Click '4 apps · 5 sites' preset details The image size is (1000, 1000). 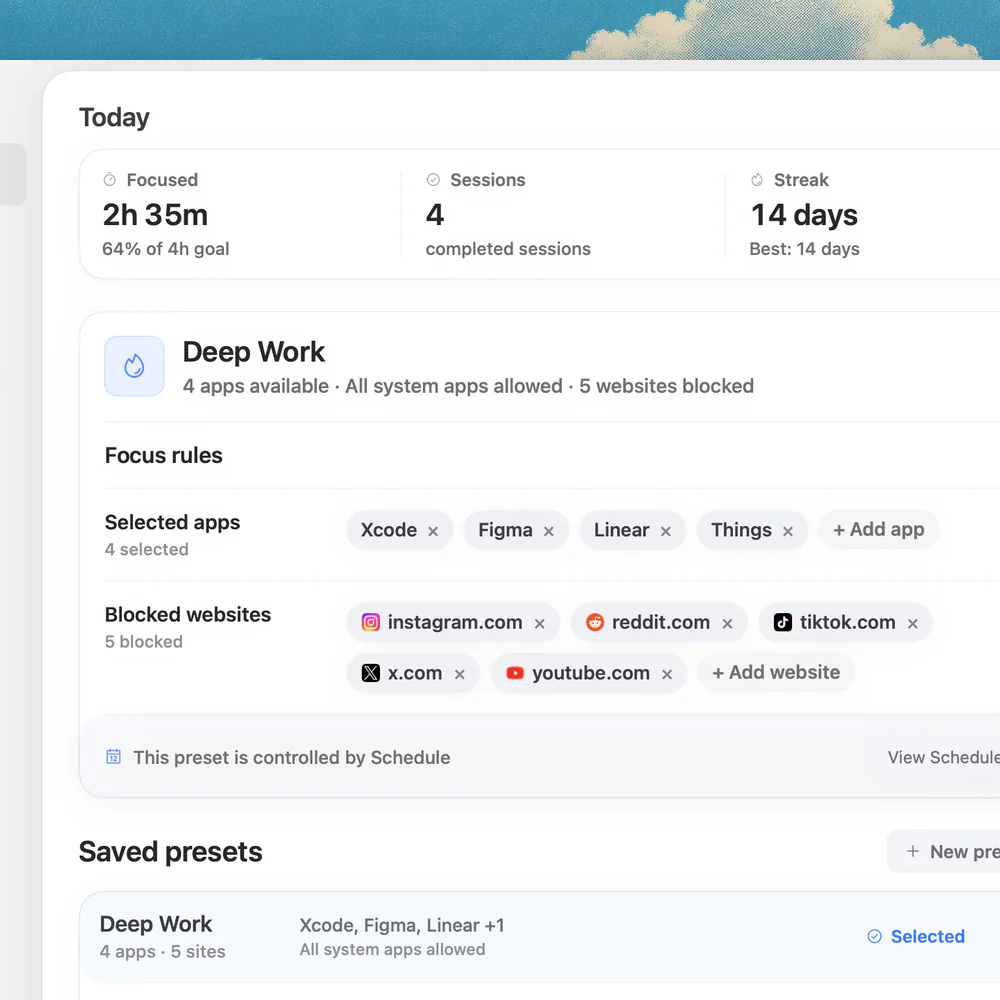coord(163,952)
